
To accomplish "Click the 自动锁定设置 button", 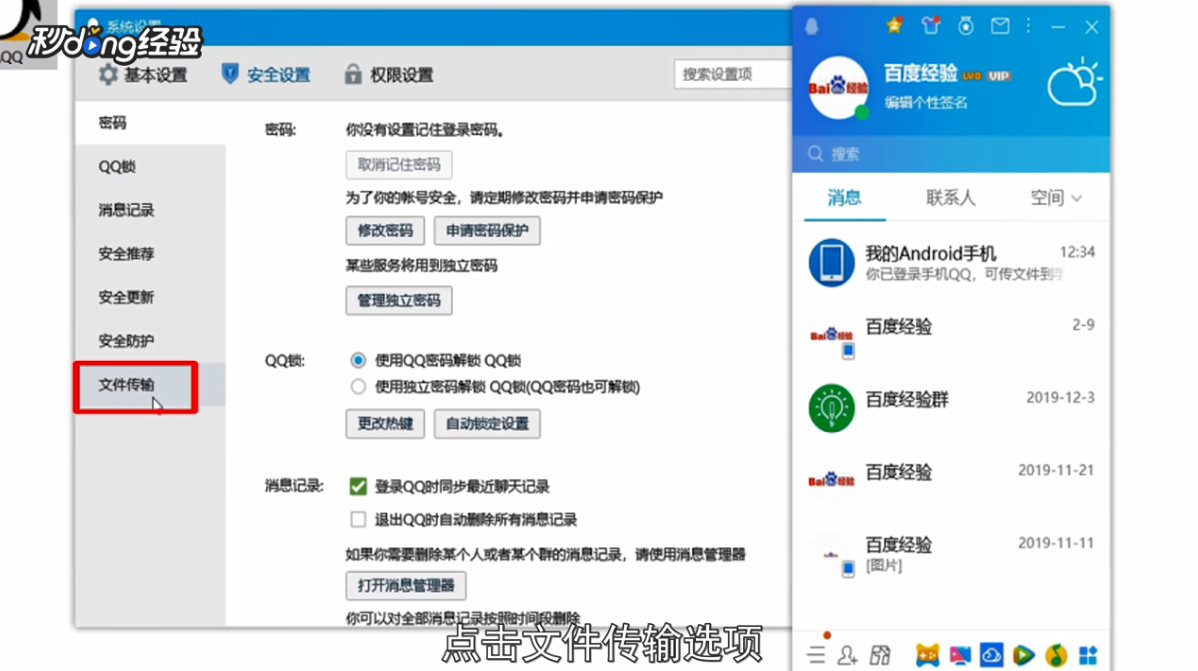I will [x=487, y=423].
